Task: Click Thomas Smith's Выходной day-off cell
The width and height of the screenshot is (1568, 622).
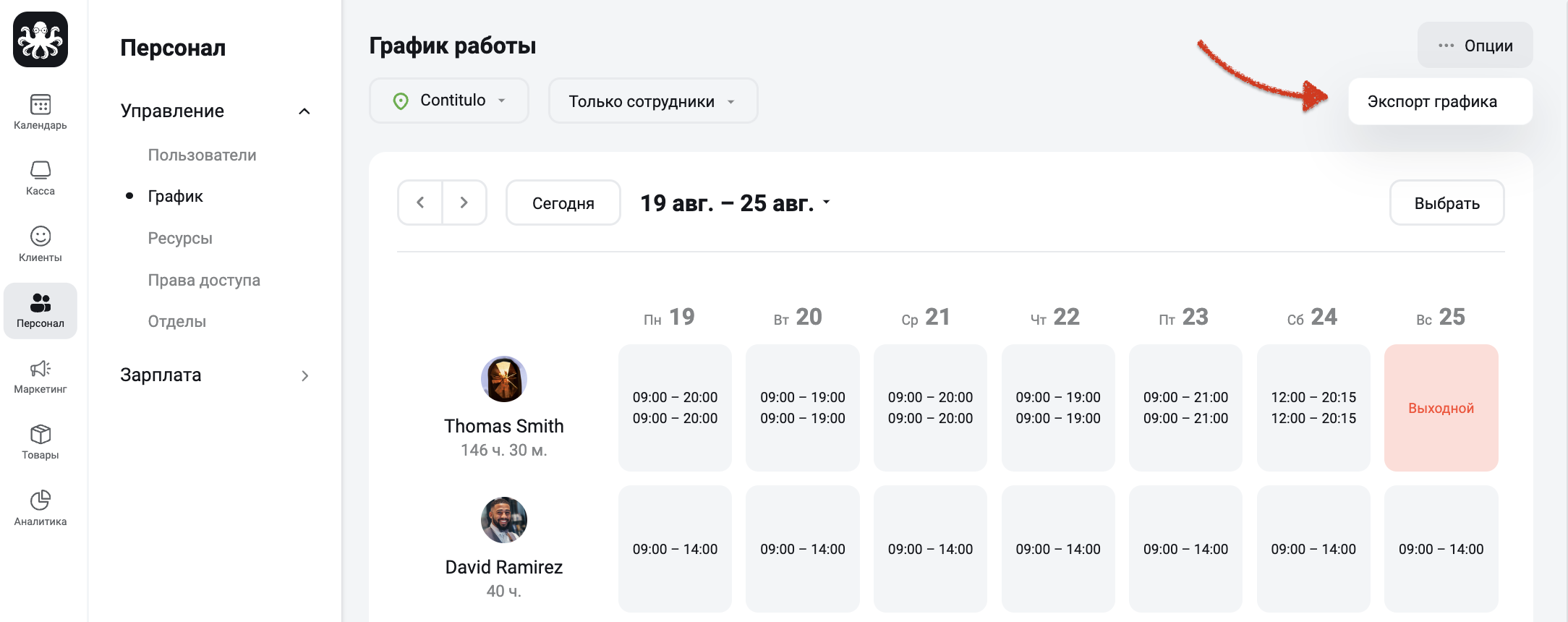Action: click(1441, 408)
